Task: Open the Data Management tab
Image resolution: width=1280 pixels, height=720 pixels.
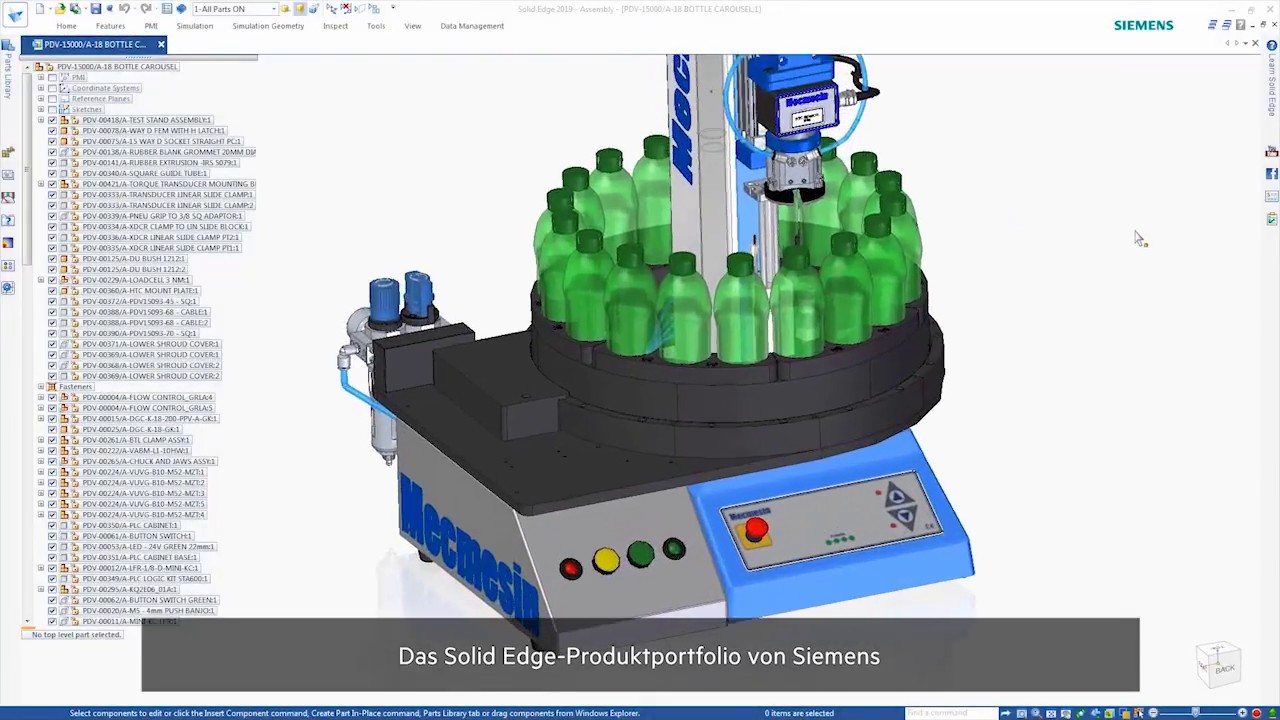Action: point(472,26)
